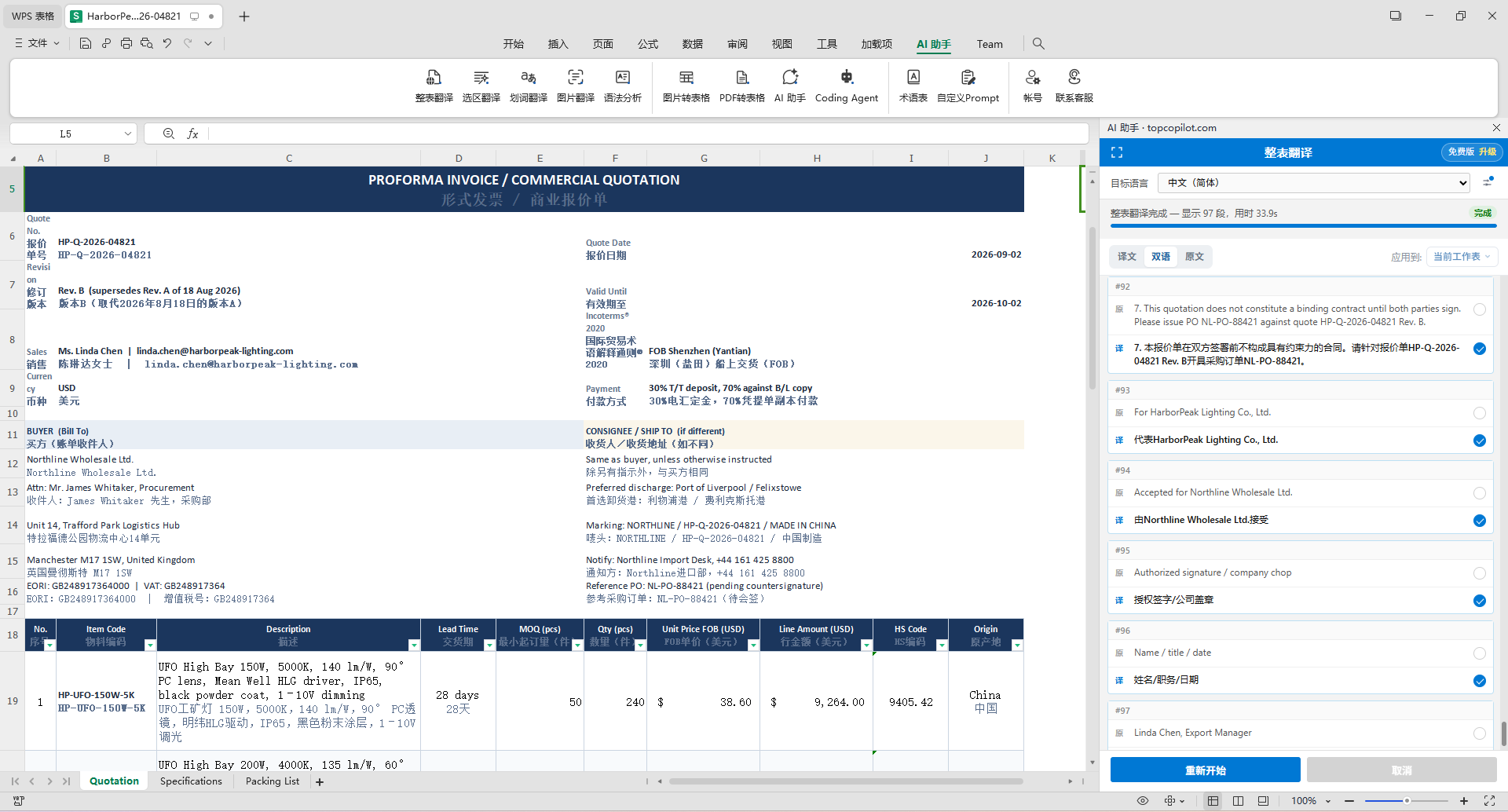The image size is (1508, 812).
Task: Select the PDF转表格 tool
Action: tap(741, 86)
